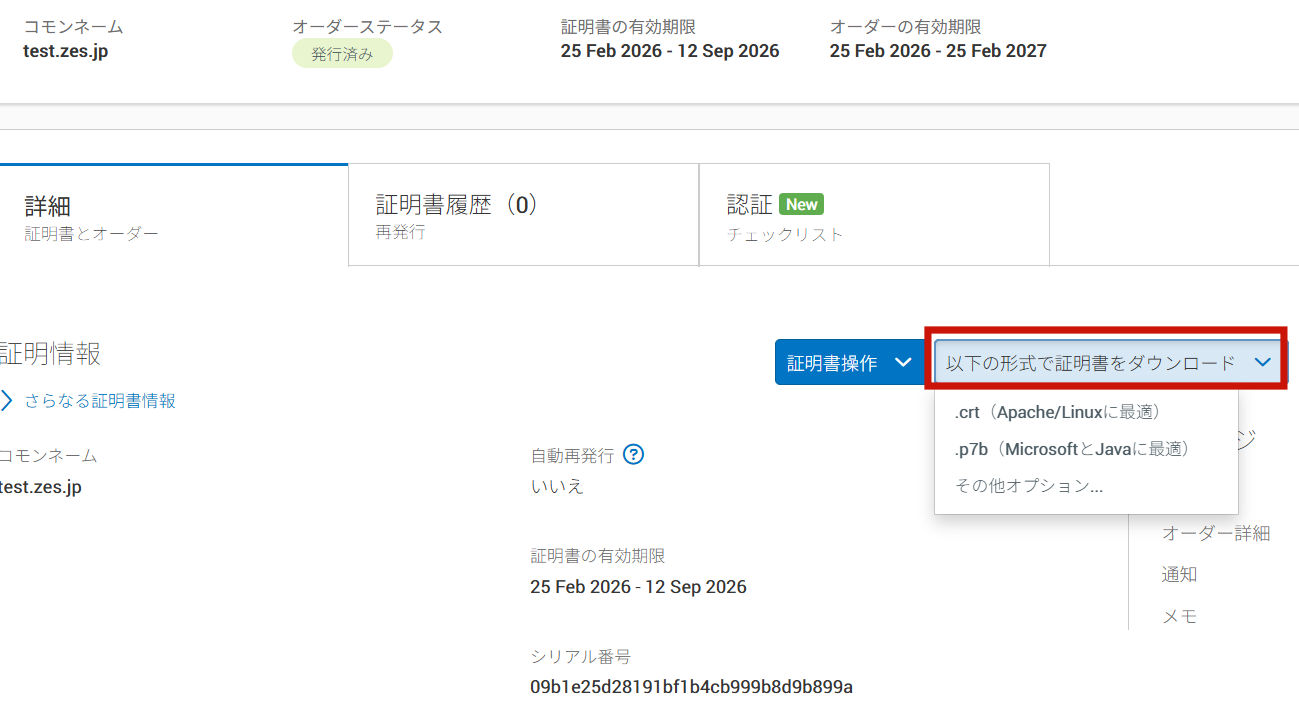Select .crt (Apache/Linuxに最適) download option
1299x709 pixels.
tap(1058, 412)
